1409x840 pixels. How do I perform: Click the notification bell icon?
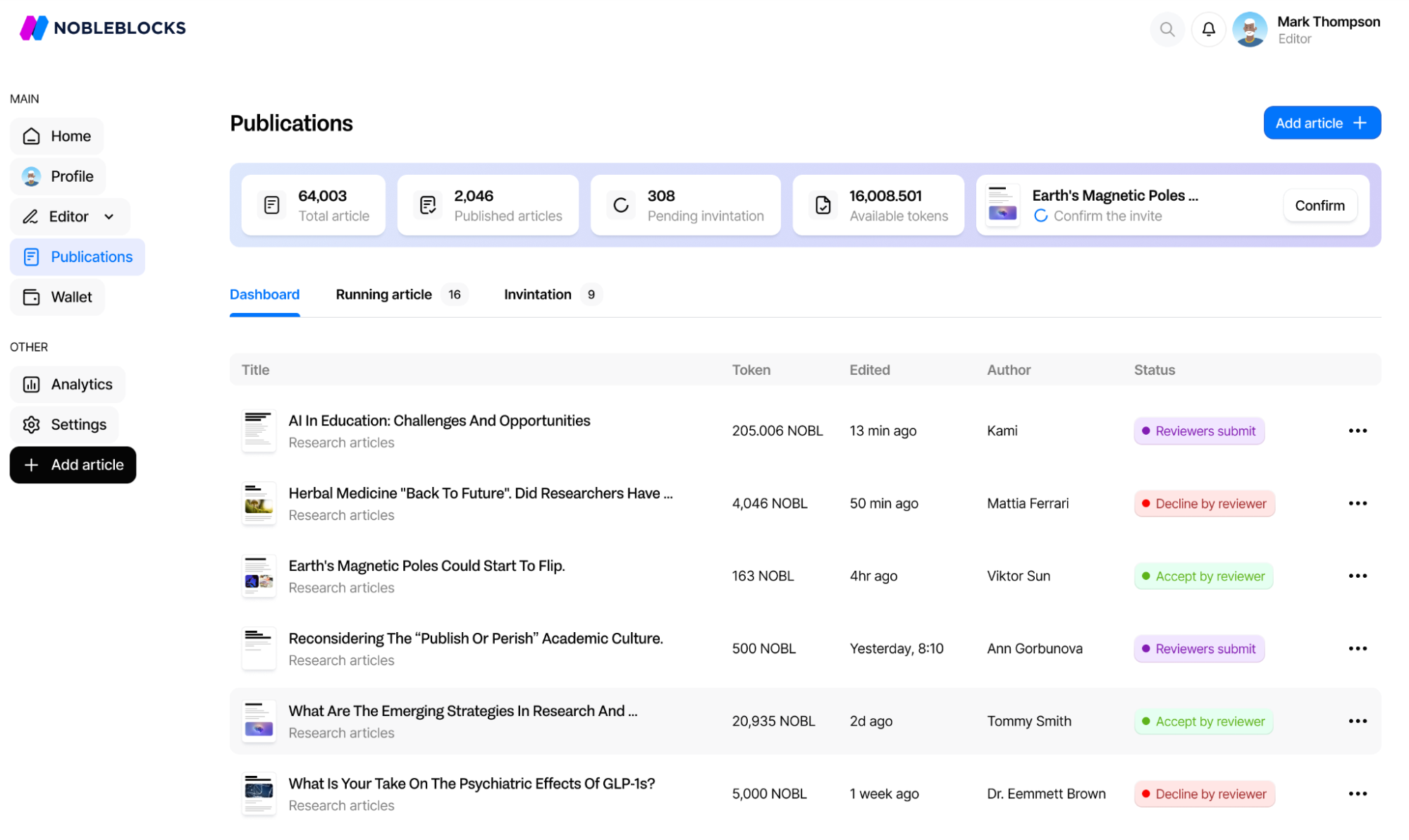[x=1208, y=29]
